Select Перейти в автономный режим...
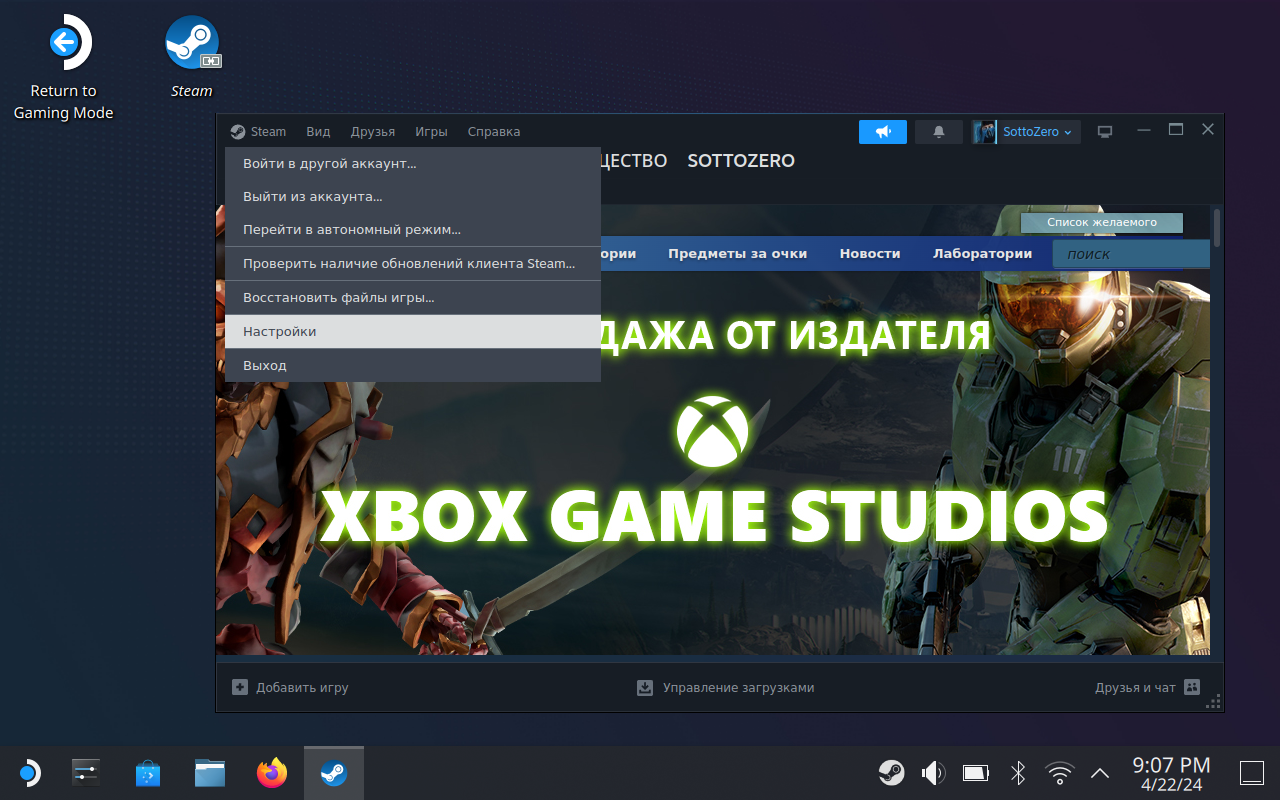Image resolution: width=1280 pixels, height=800 pixels. 413,230
